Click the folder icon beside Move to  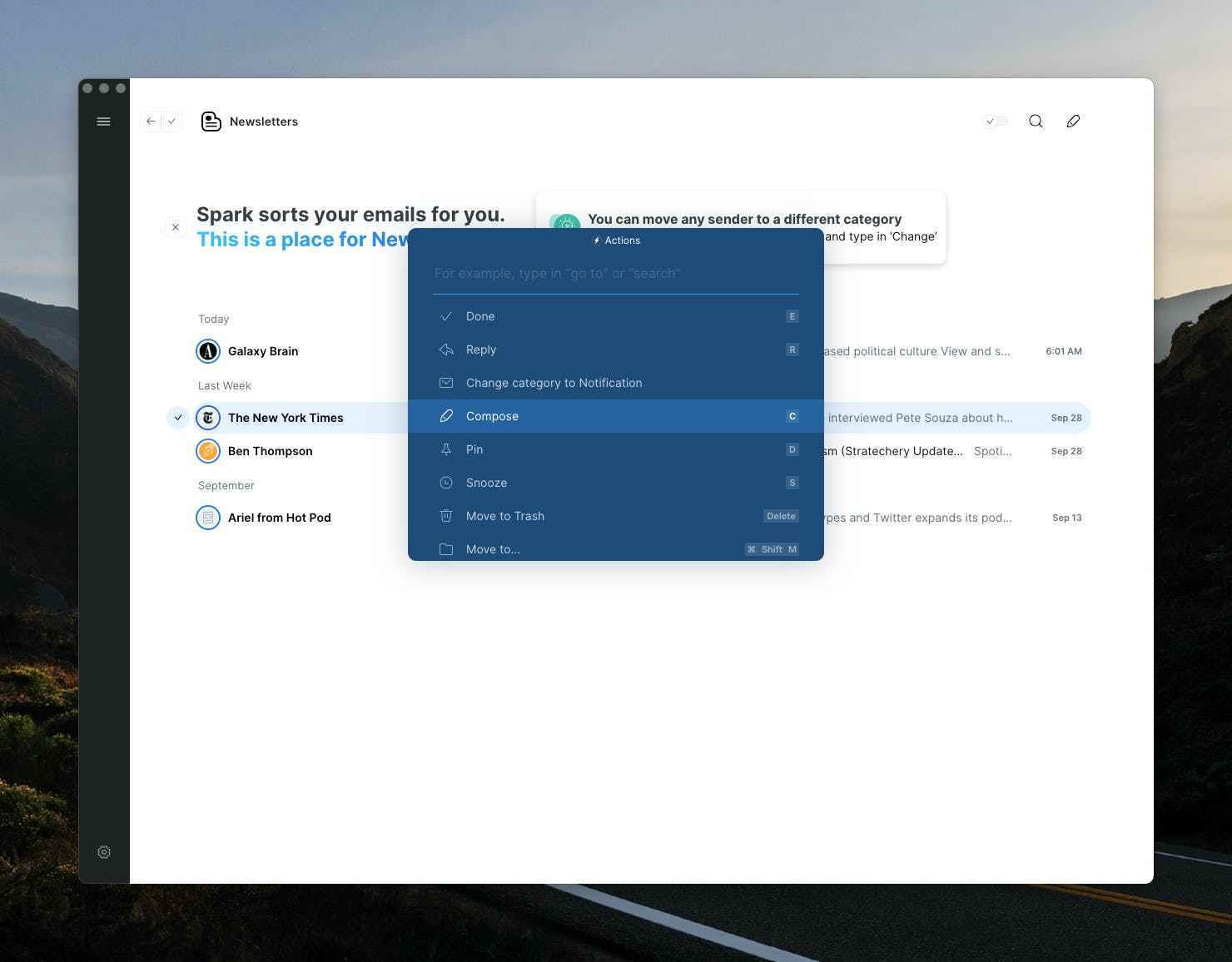coord(446,549)
